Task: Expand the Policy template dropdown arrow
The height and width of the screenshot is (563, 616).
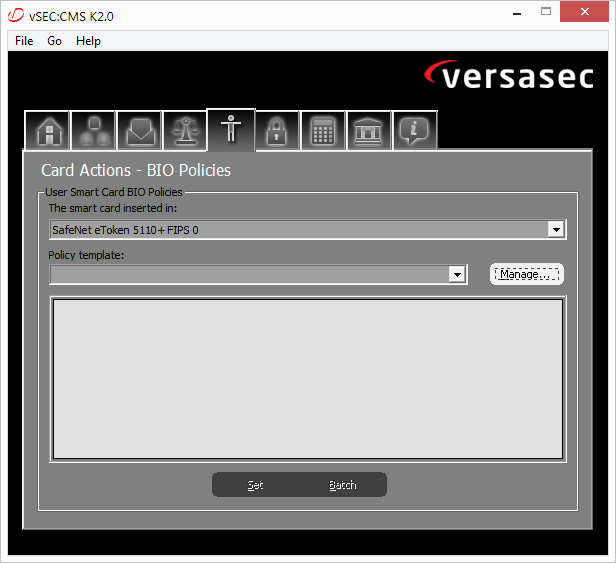Action: [x=457, y=274]
